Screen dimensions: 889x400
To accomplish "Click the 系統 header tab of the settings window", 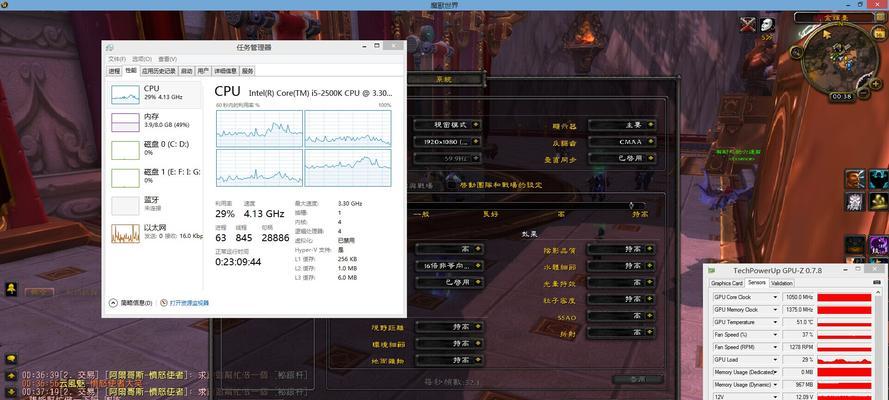I will click(x=444, y=79).
